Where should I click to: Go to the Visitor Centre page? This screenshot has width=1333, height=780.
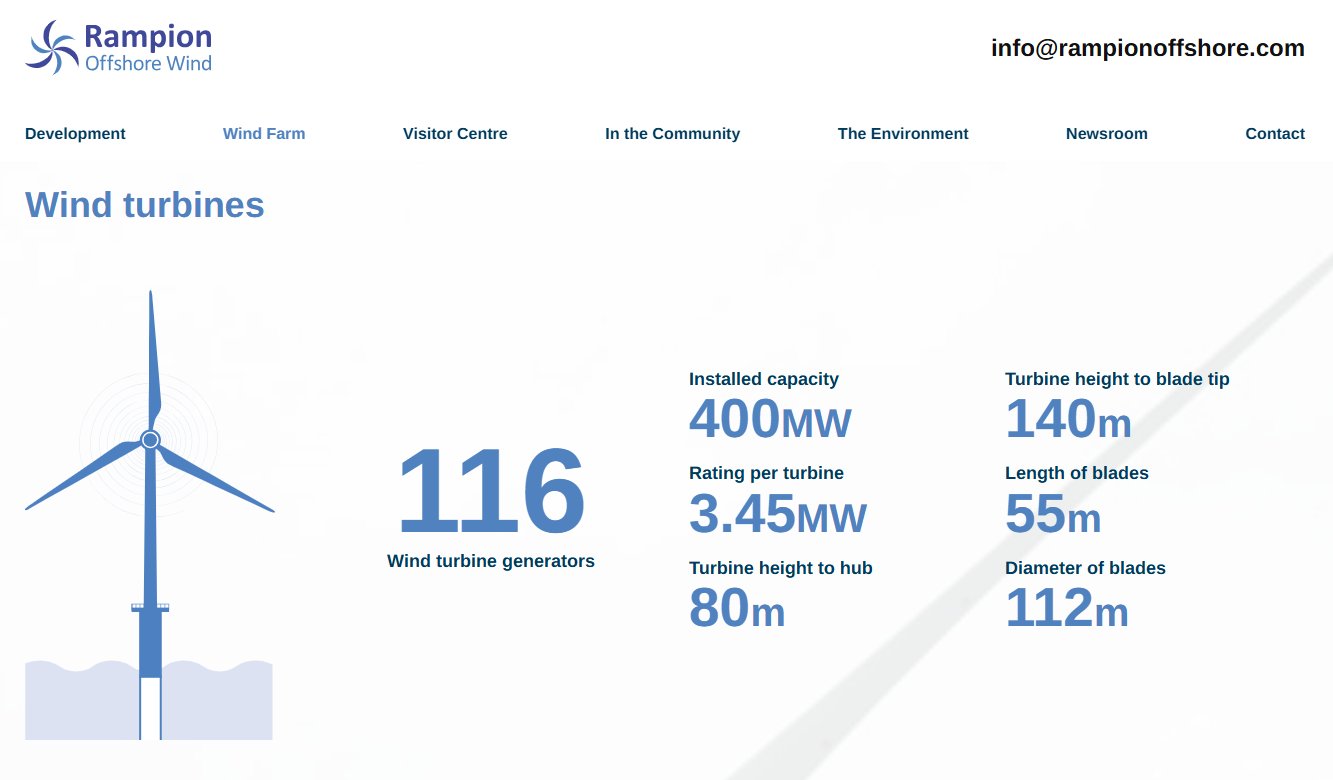pyautogui.click(x=455, y=134)
